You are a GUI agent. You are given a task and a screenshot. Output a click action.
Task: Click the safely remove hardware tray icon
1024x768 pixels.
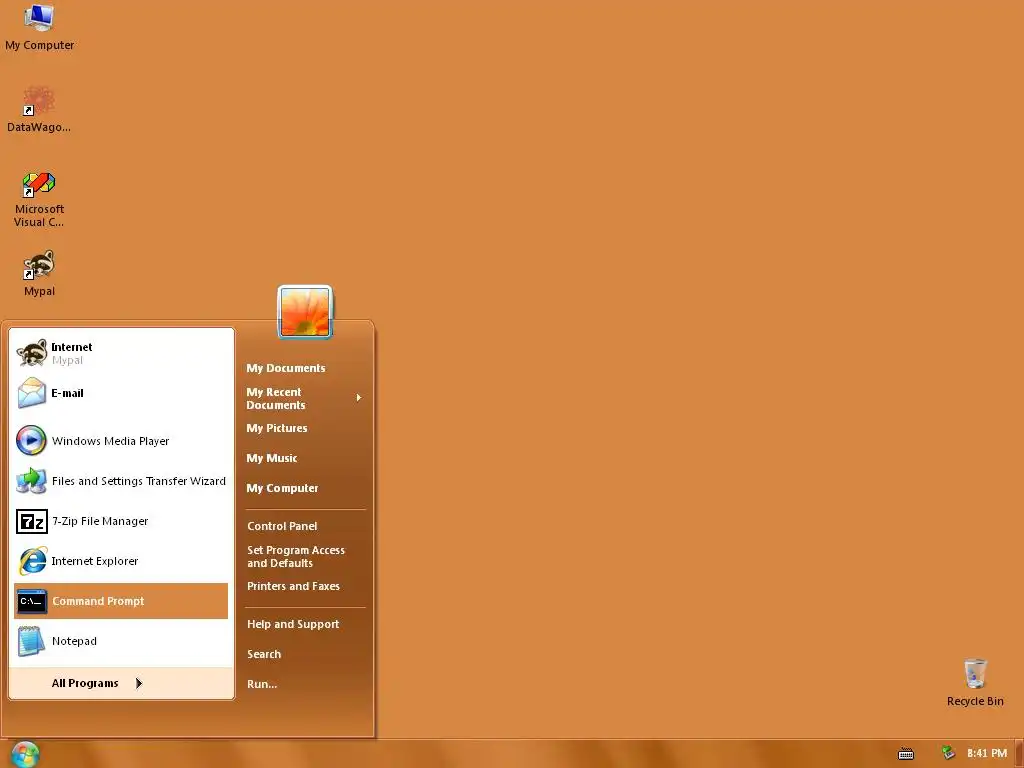click(x=948, y=753)
